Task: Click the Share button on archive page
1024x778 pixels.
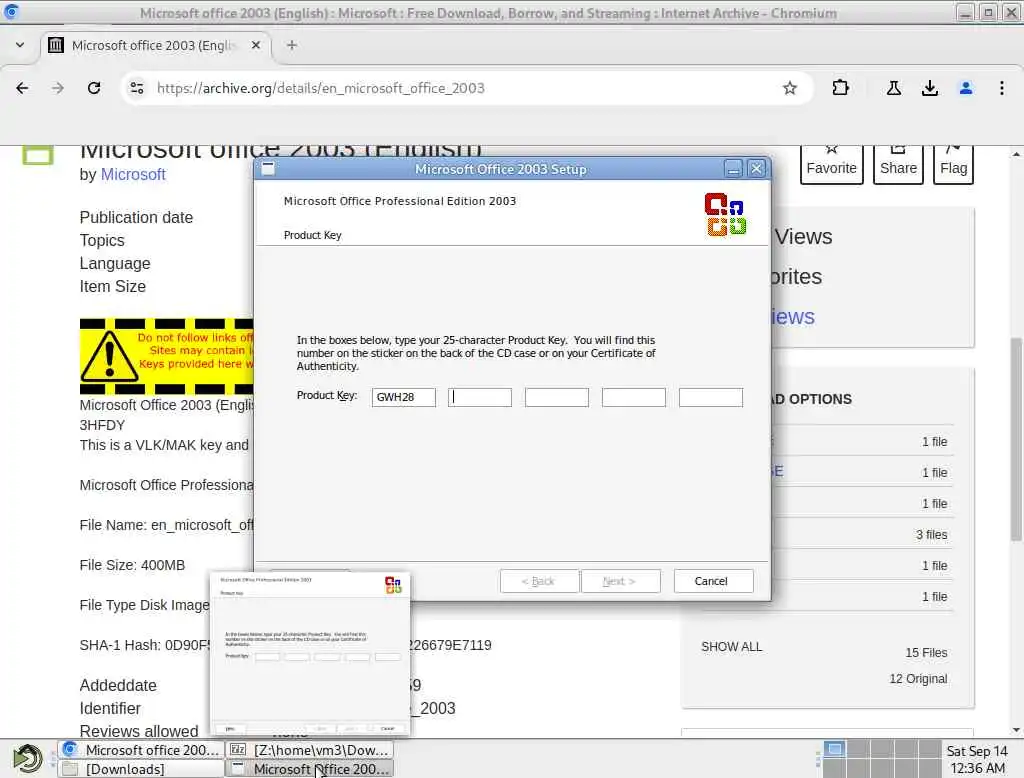Action: click(x=898, y=165)
